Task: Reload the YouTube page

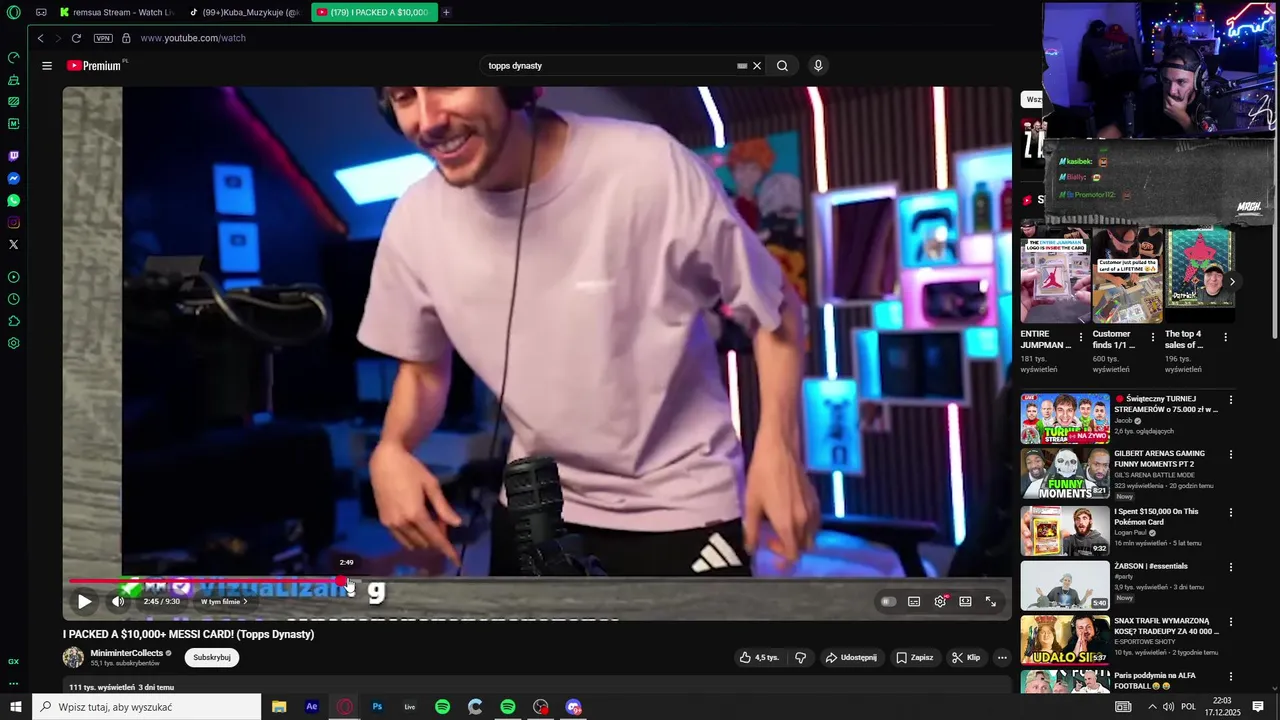Action: pos(75,38)
